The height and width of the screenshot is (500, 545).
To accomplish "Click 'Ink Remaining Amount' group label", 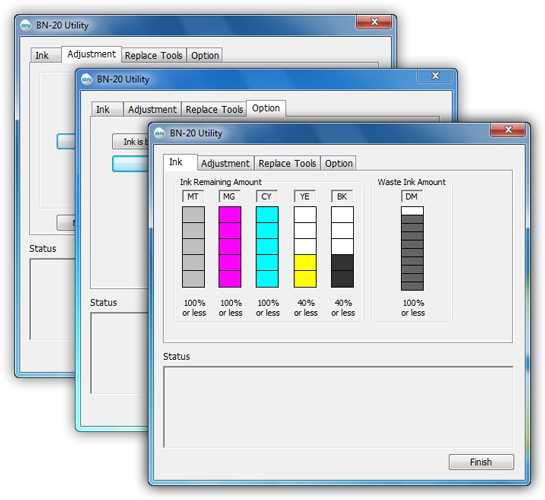I will 221,182.
